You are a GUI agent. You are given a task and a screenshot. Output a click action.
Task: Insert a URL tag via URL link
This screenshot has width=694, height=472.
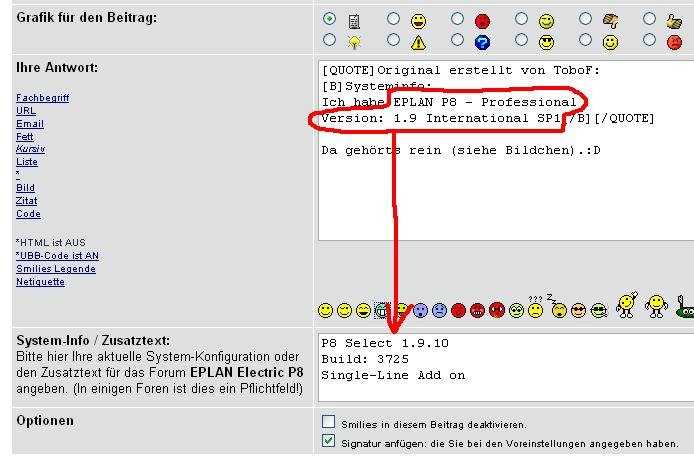(x=26, y=111)
